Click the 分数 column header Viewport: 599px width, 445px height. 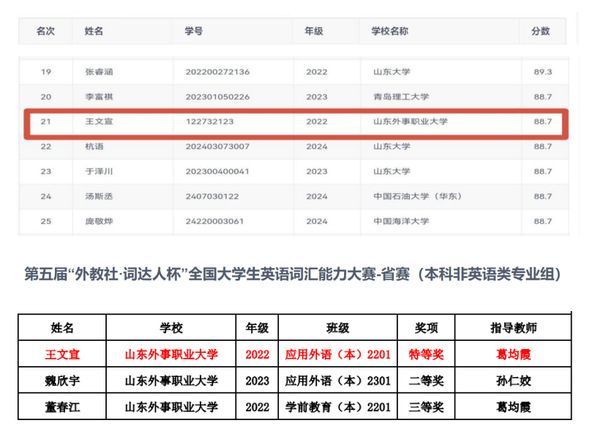click(x=540, y=31)
